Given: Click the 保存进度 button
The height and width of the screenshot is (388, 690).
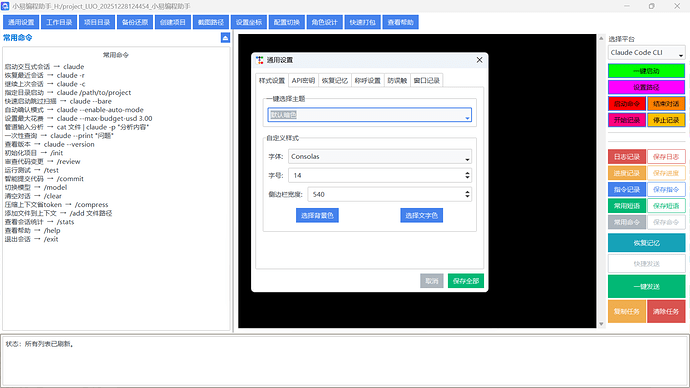Looking at the screenshot, I should point(666,173).
